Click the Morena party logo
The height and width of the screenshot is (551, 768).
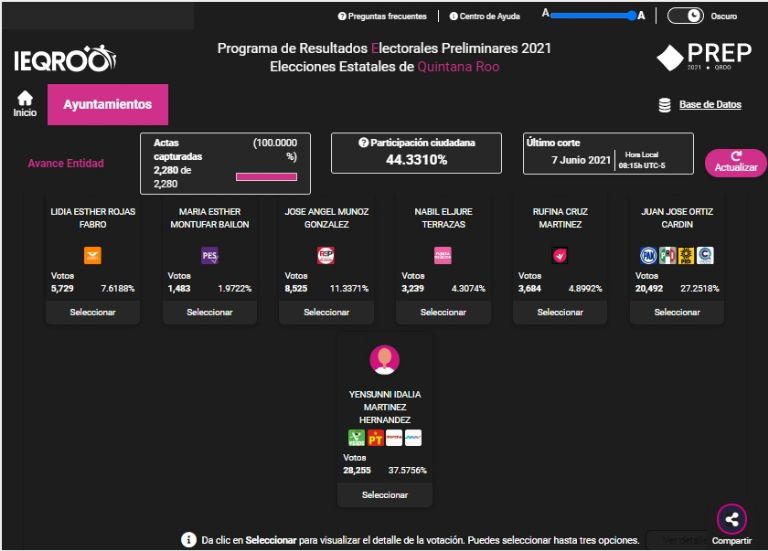coord(394,438)
